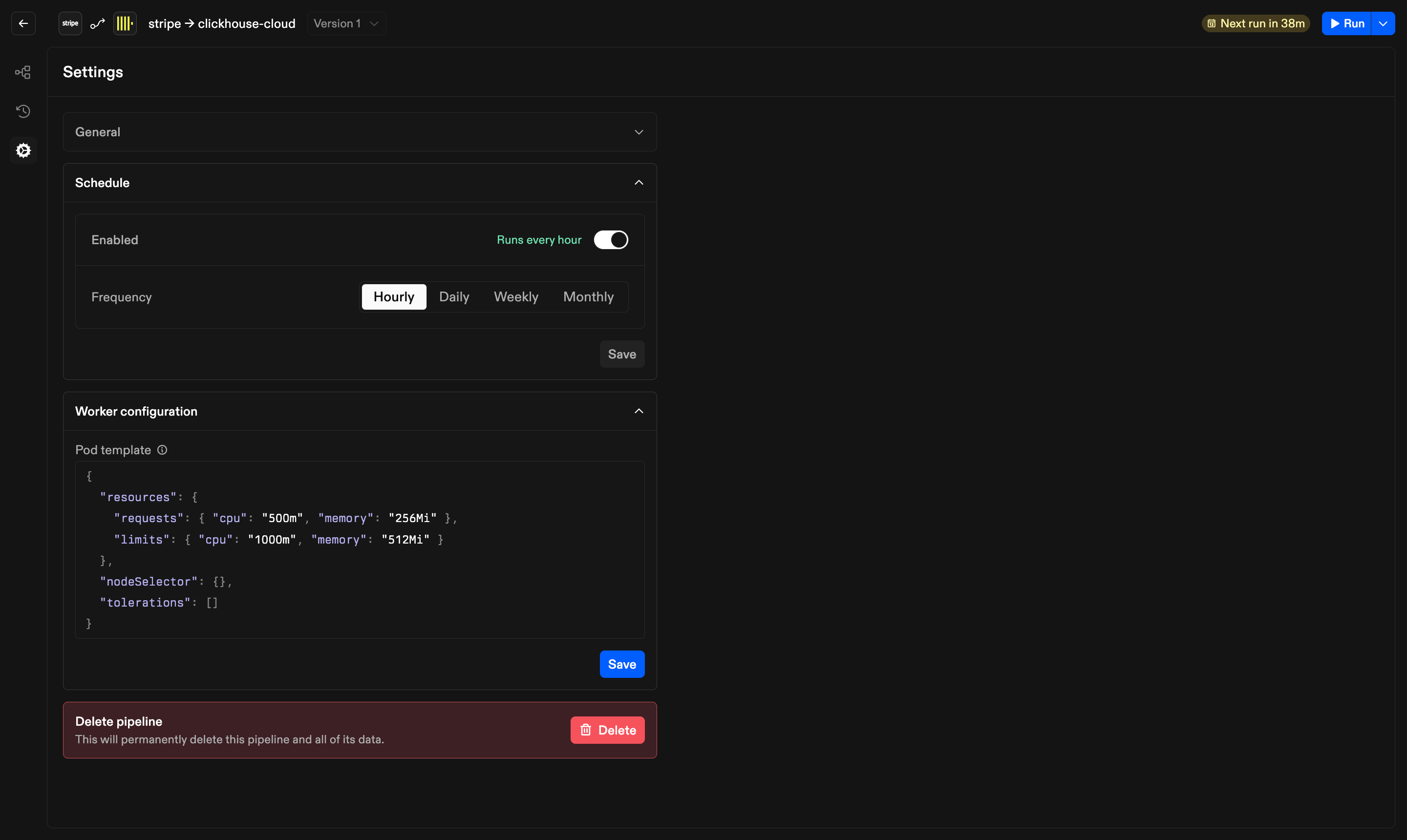1407x840 pixels.
Task: Collapse the Worker configuration section
Action: [x=360, y=412]
